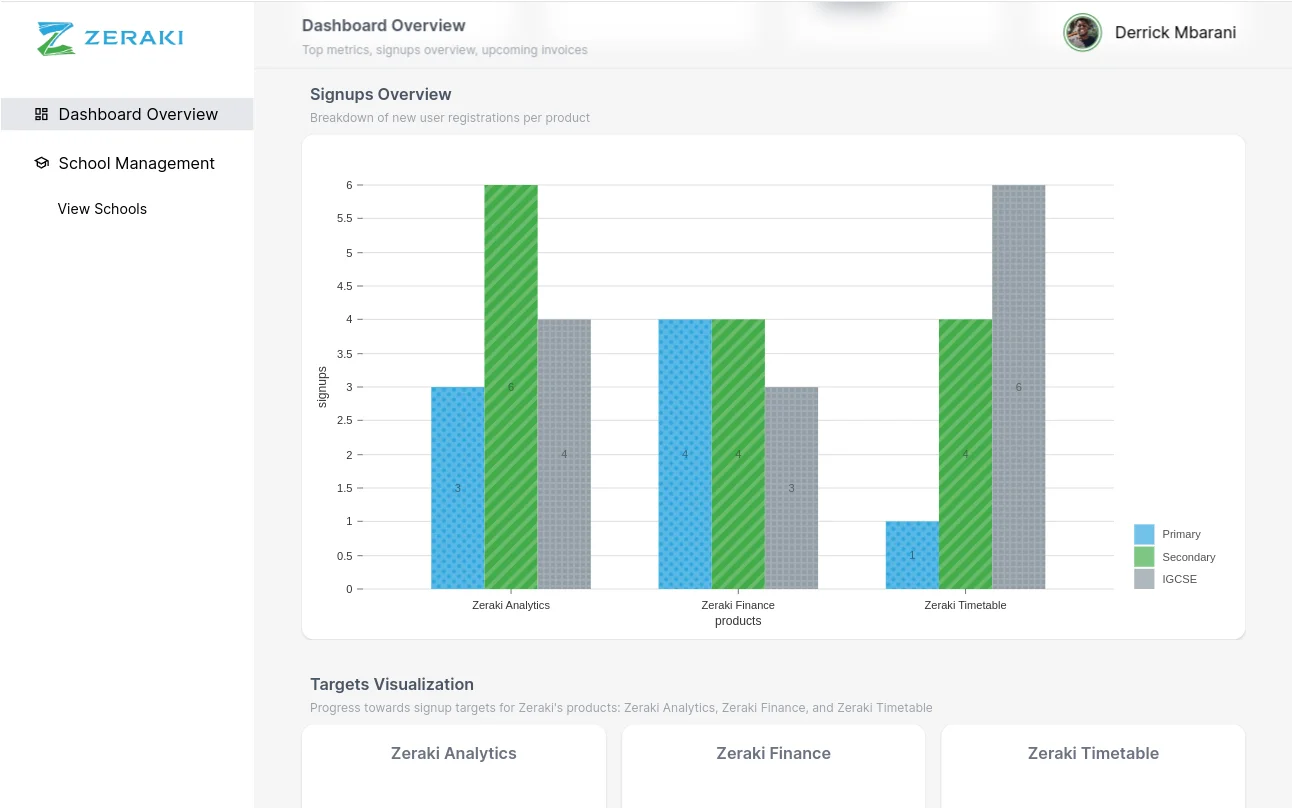Open the View Schools sidebar link
1292x808 pixels.
tap(102, 209)
